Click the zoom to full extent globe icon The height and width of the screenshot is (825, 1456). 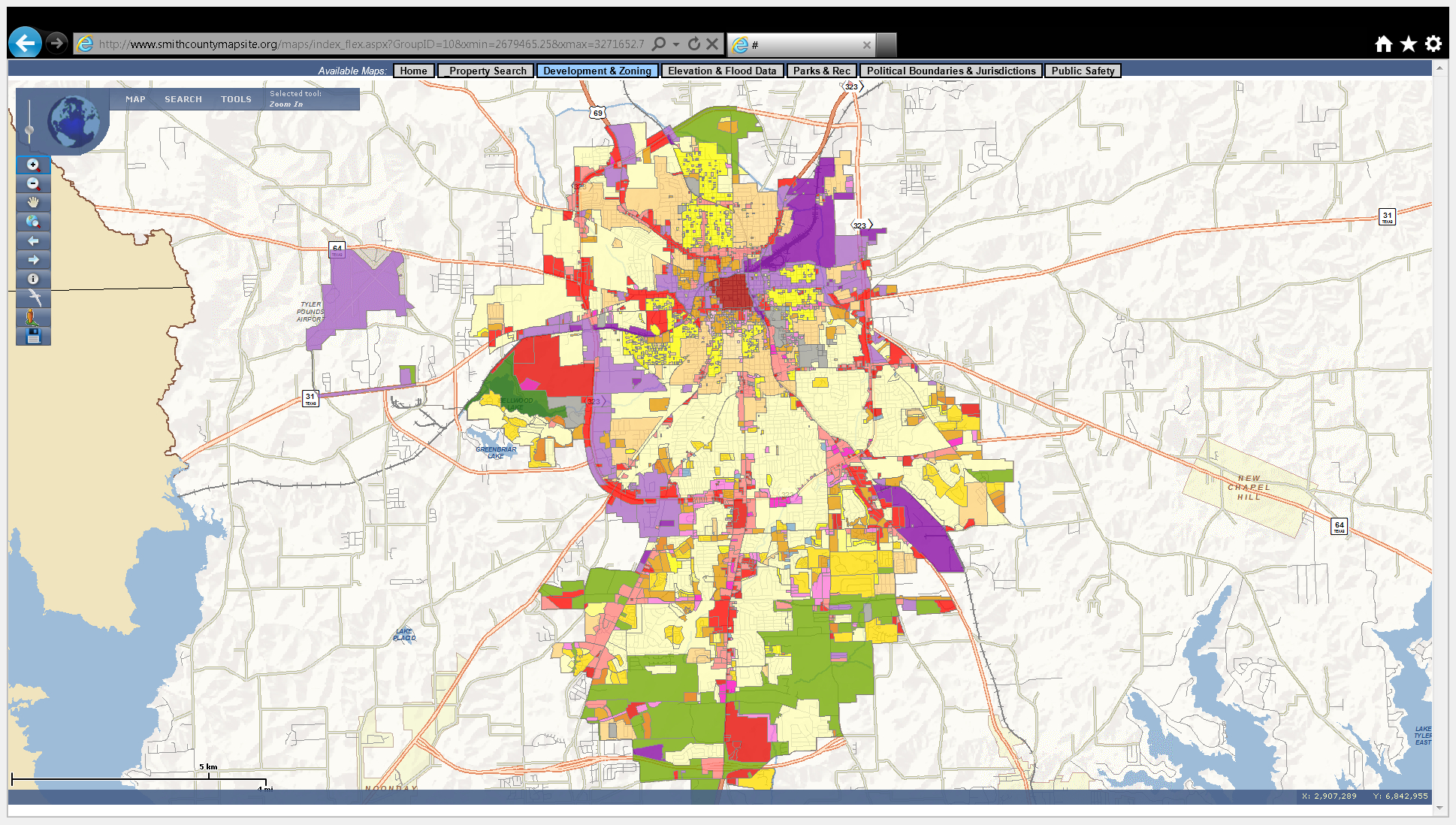33,222
